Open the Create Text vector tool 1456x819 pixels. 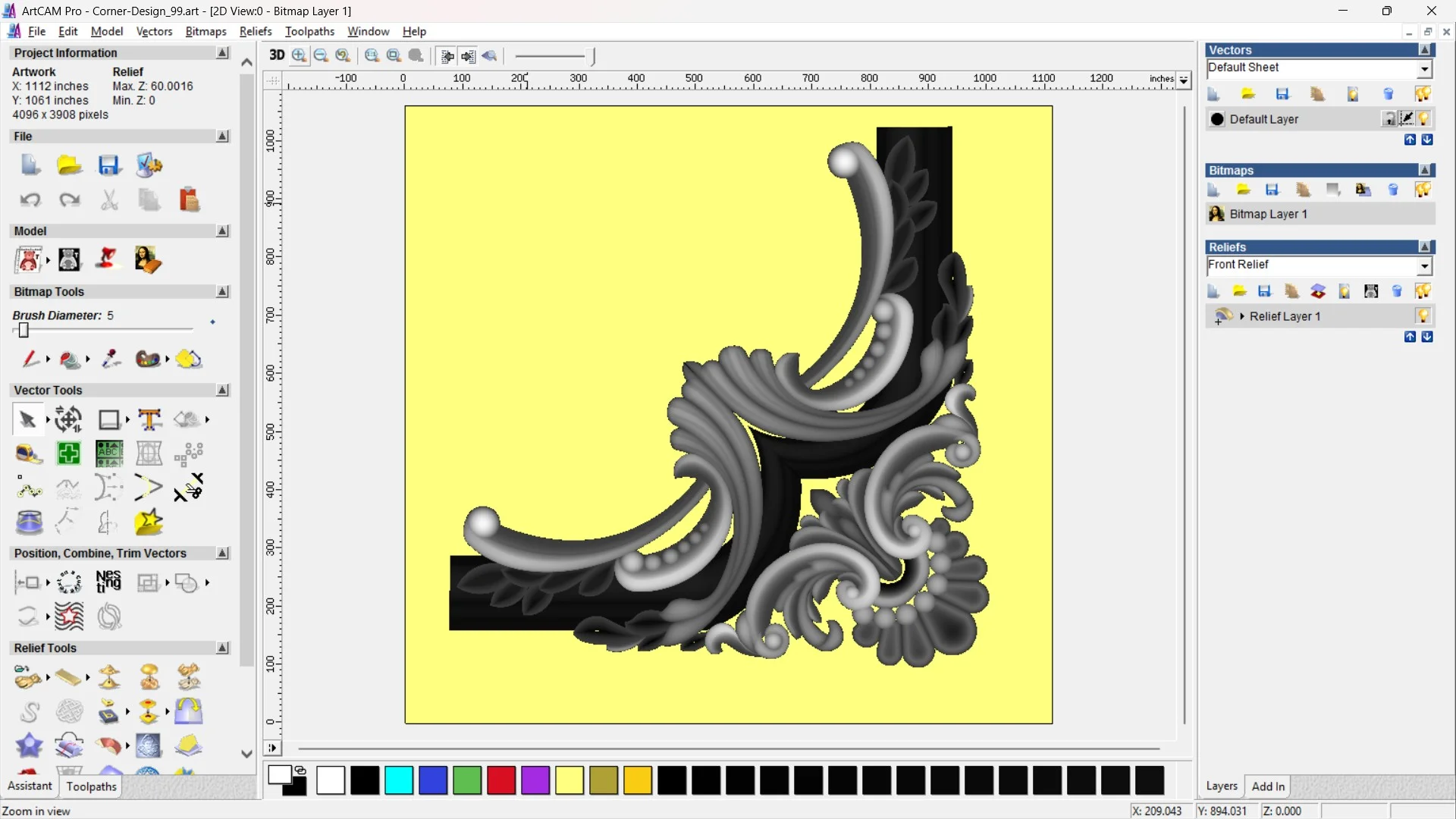click(x=149, y=419)
